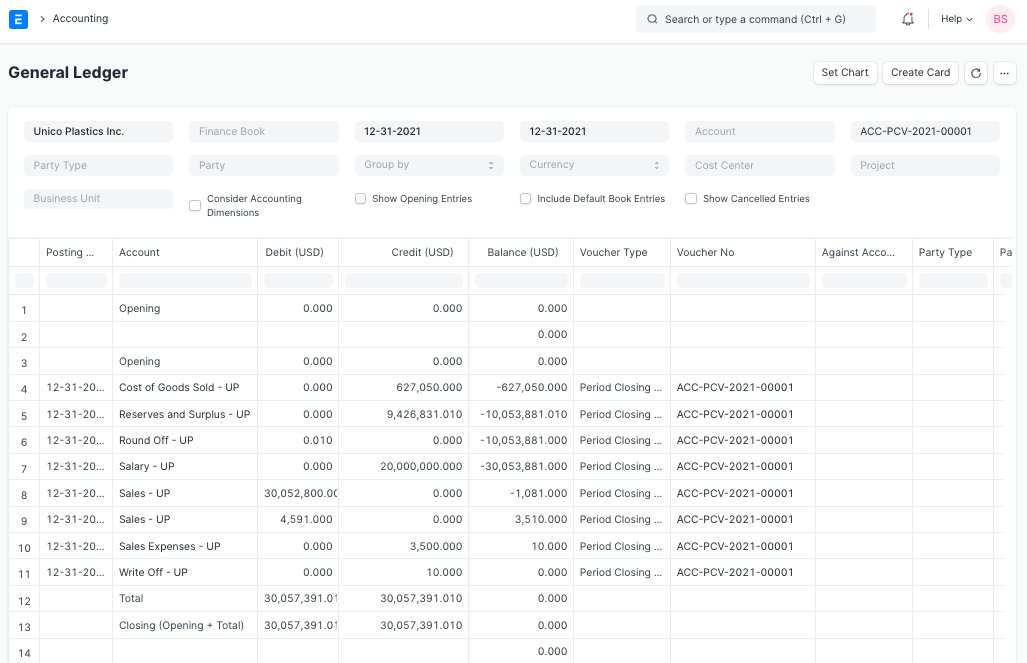Screen dimensions: 1027x663
Task: Open the ellipsis menu next to refresh
Action: point(1004,72)
